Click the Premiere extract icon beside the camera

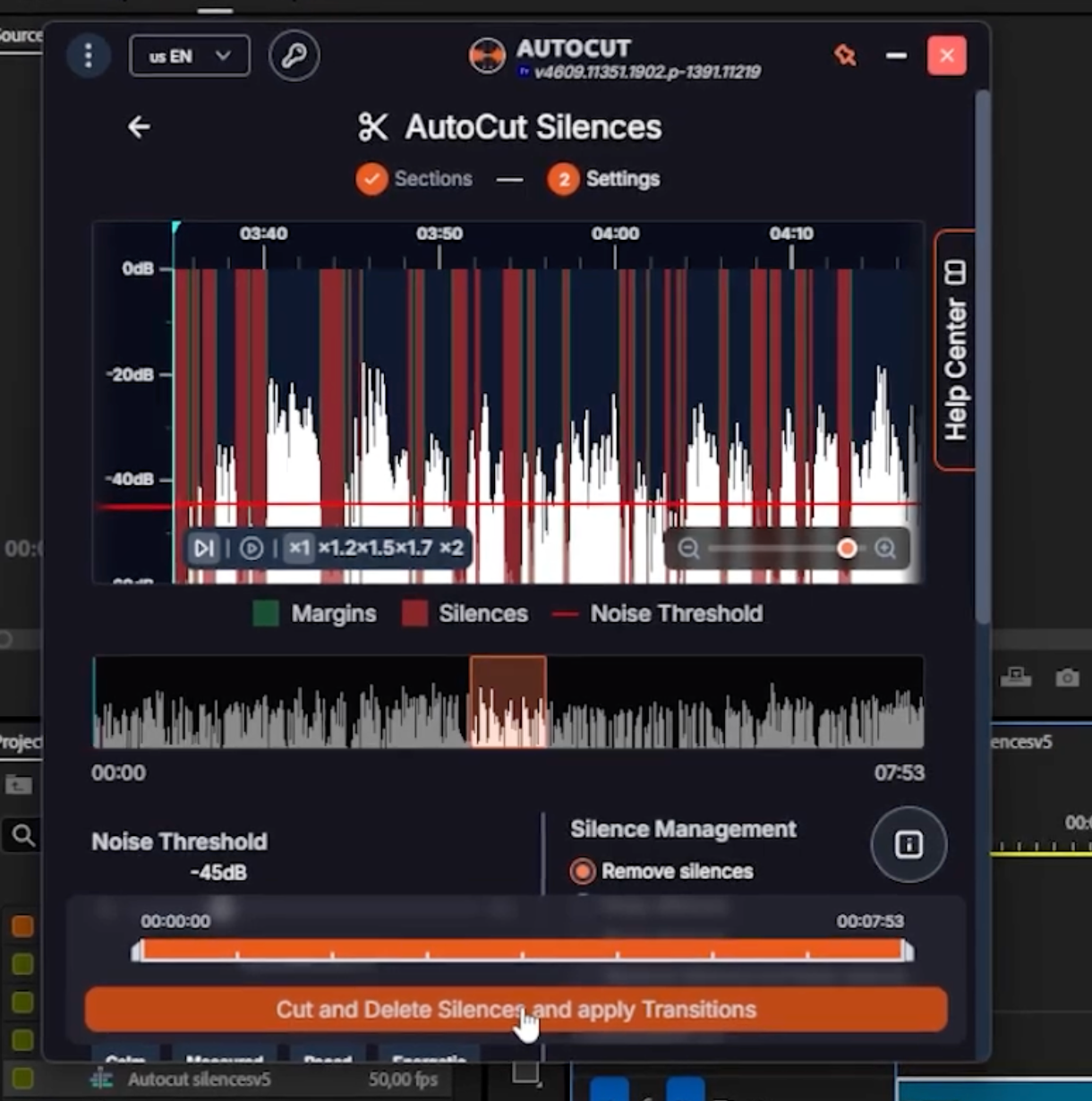(1016, 678)
